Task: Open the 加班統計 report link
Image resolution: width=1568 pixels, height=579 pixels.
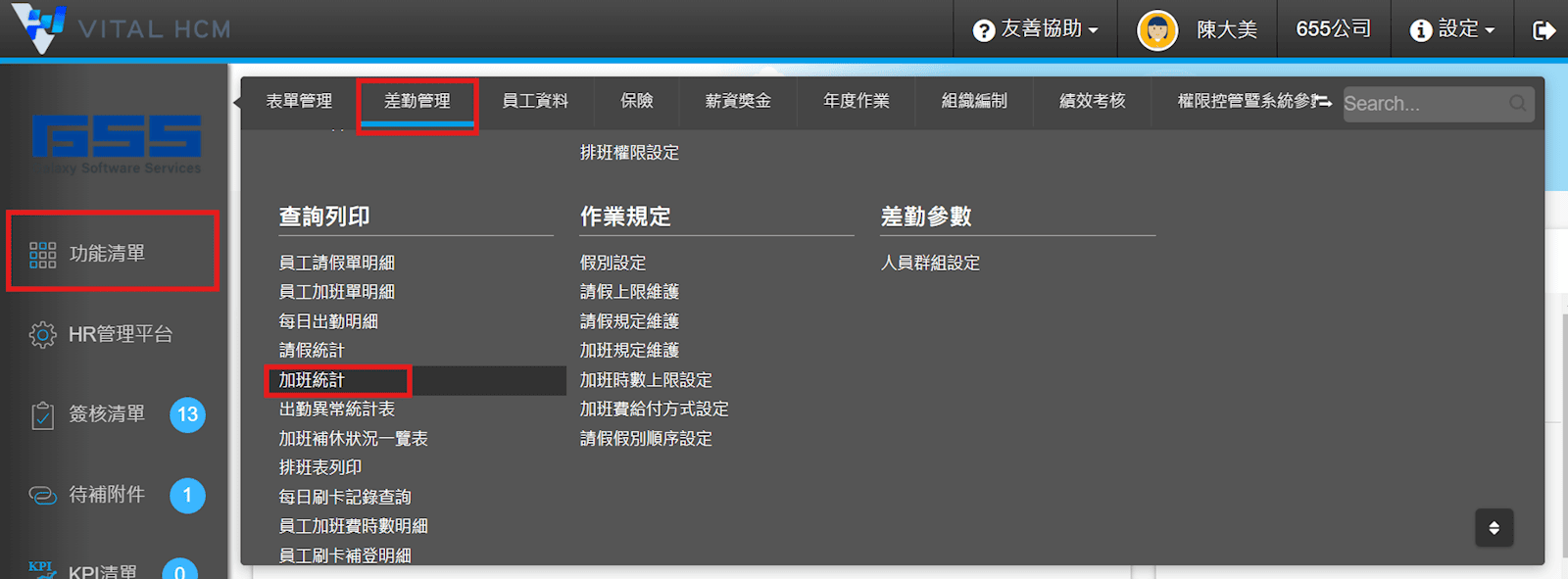Action: (312, 380)
